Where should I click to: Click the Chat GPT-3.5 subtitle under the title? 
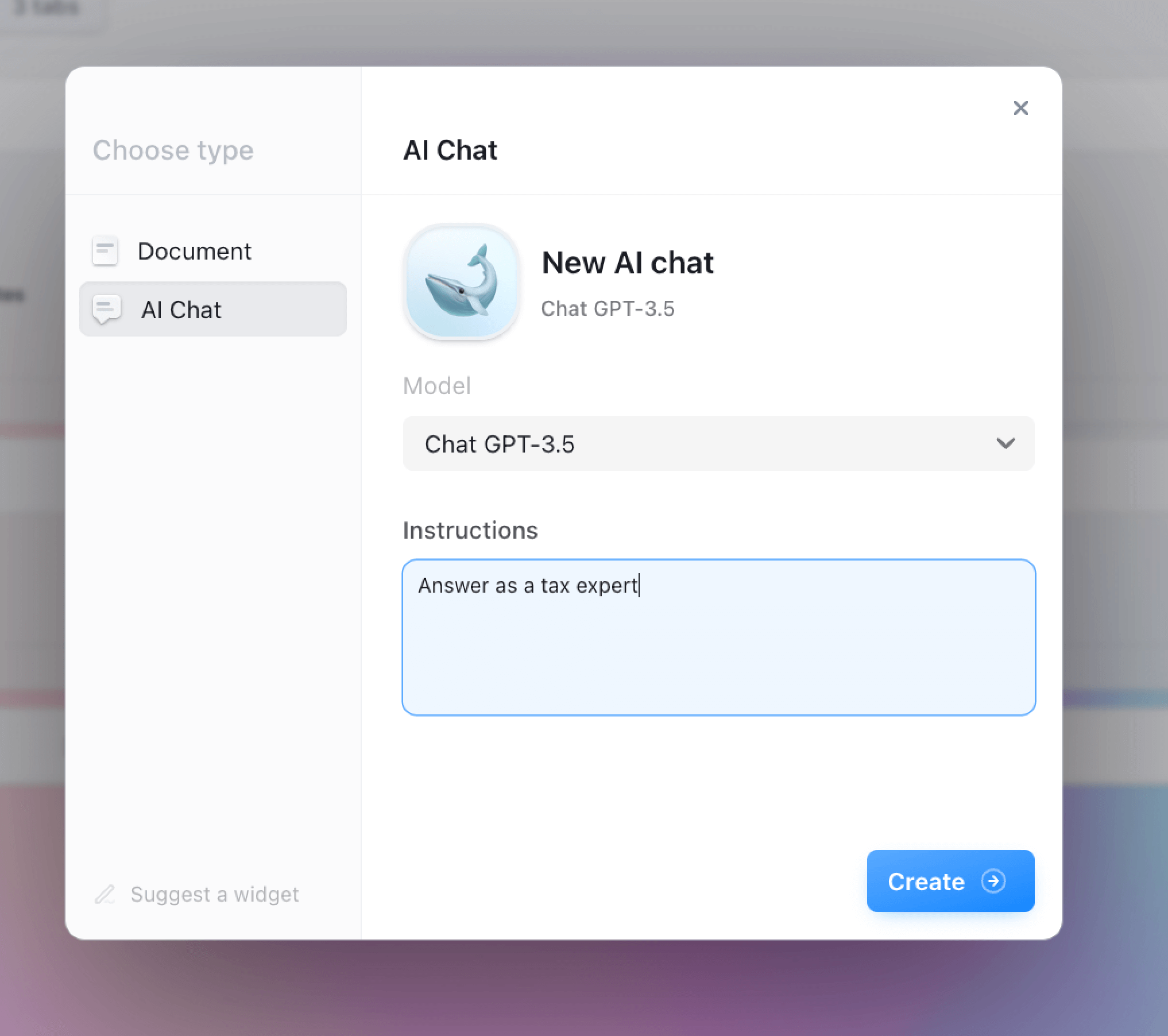[x=608, y=308]
